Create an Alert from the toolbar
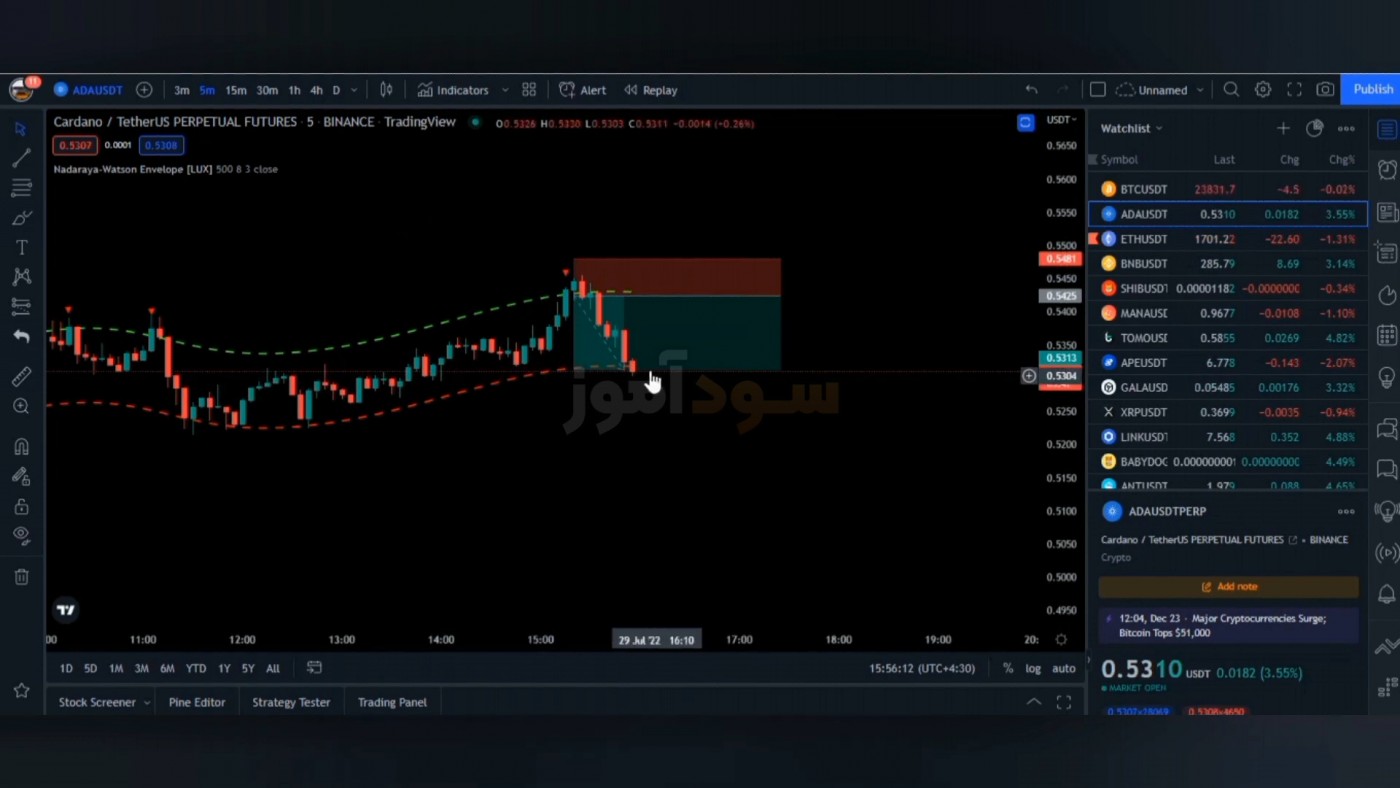Image resolution: width=1400 pixels, height=788 pixels. point(583,90)
